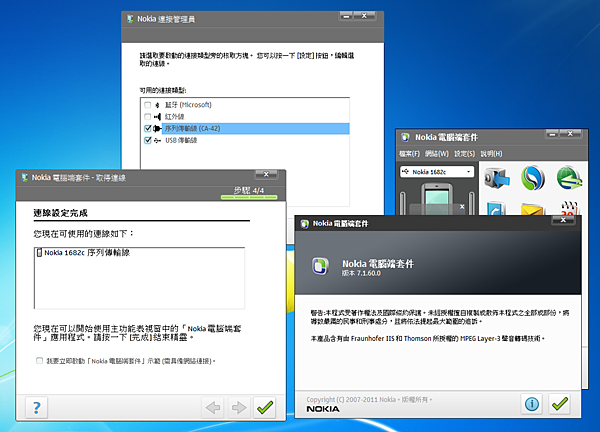Close the Nokia 連接管理員 window
Viewport: 600px width, 432px height.
click(364, 16)
